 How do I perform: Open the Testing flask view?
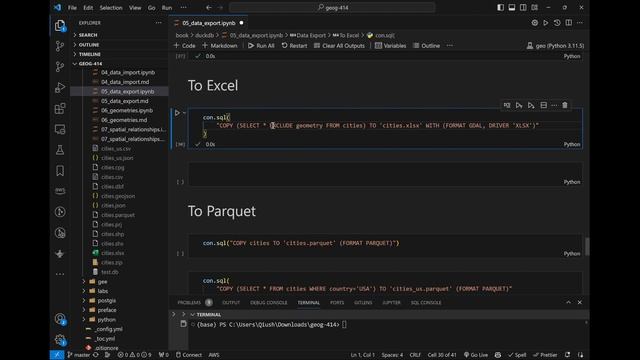pyautogui.click(x=60, y=150)
